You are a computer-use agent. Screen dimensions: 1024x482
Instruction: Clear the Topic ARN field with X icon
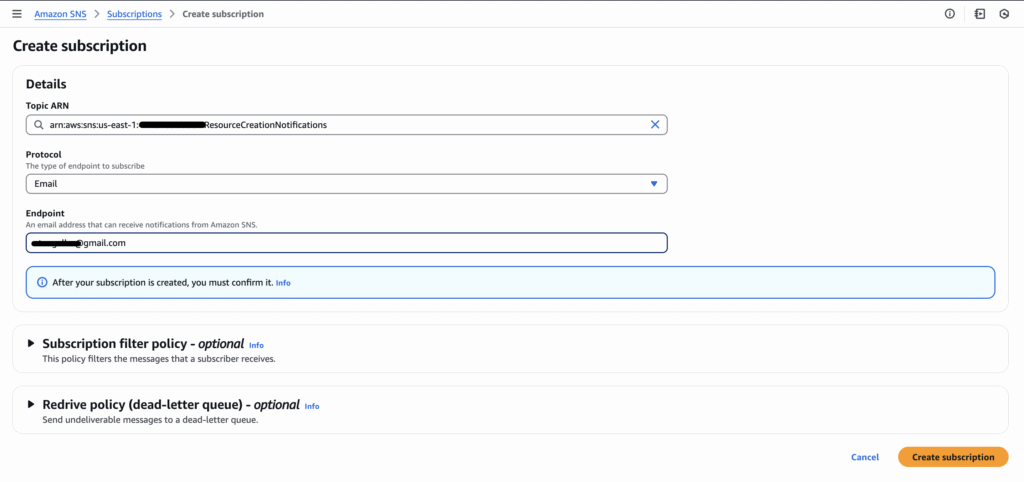(x=655, y=125)
